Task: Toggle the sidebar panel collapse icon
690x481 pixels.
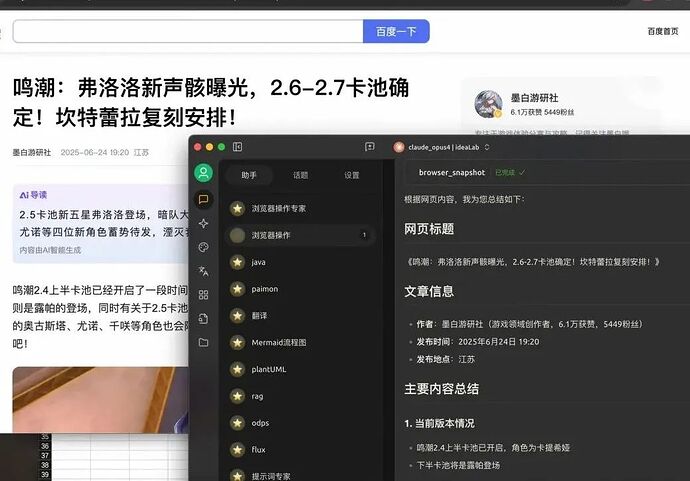Action: (x=238, y=147)
